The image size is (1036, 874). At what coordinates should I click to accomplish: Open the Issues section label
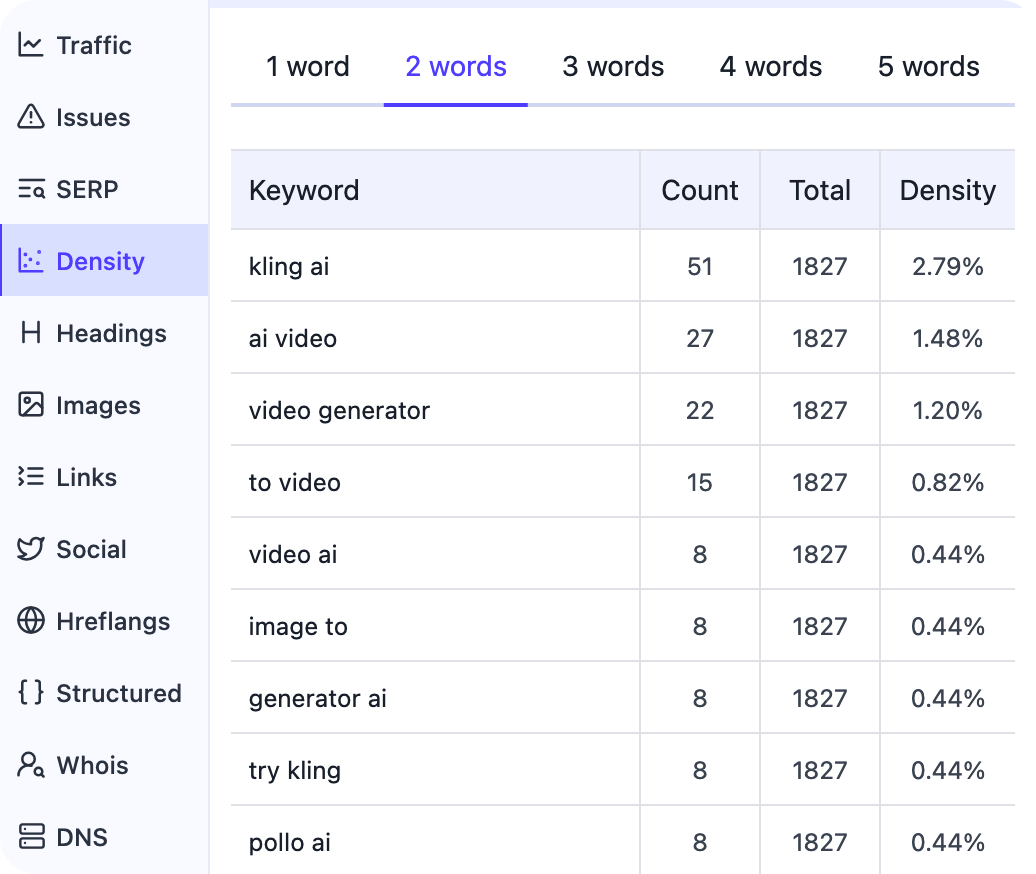(x=93, y=118)
